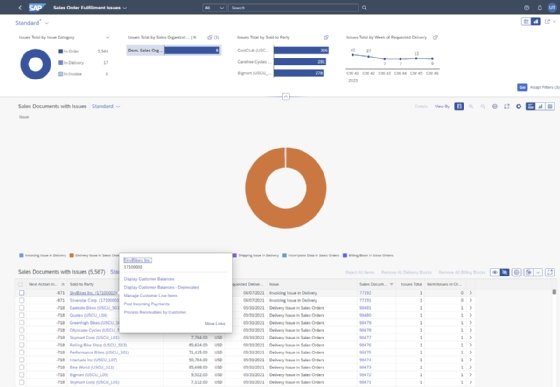Click into the header search field
Screen dimensions: 560x387
coord(294,7)
